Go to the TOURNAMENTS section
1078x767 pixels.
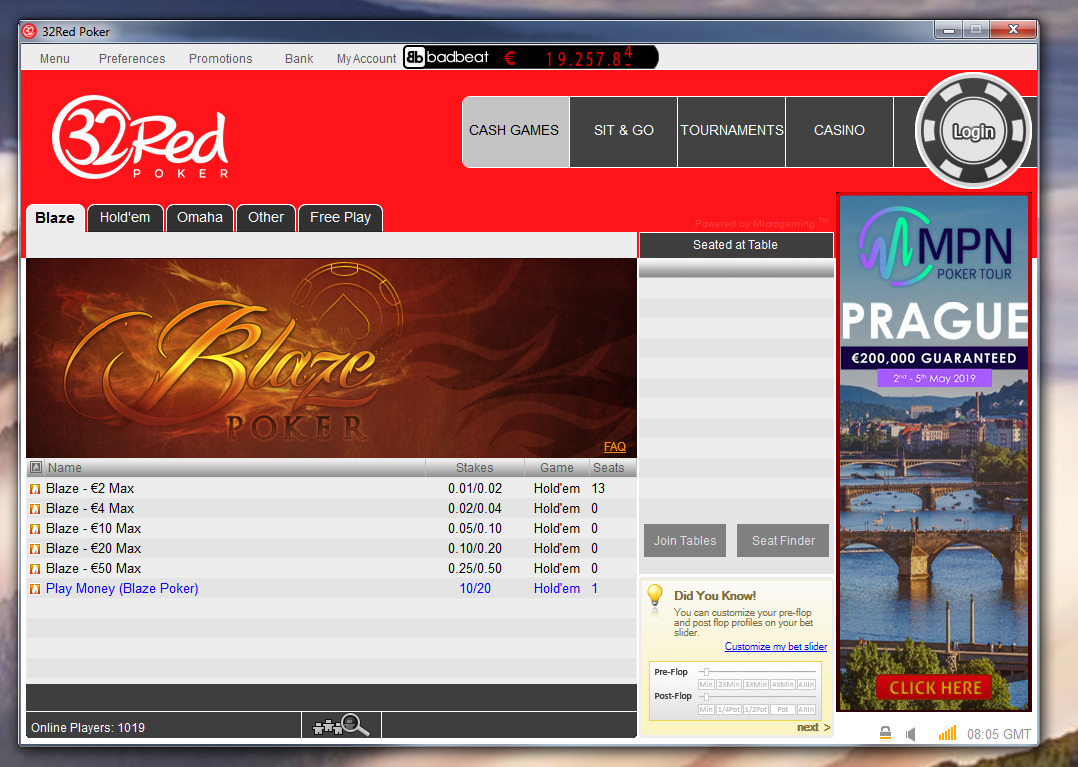(x=732, y=131)
